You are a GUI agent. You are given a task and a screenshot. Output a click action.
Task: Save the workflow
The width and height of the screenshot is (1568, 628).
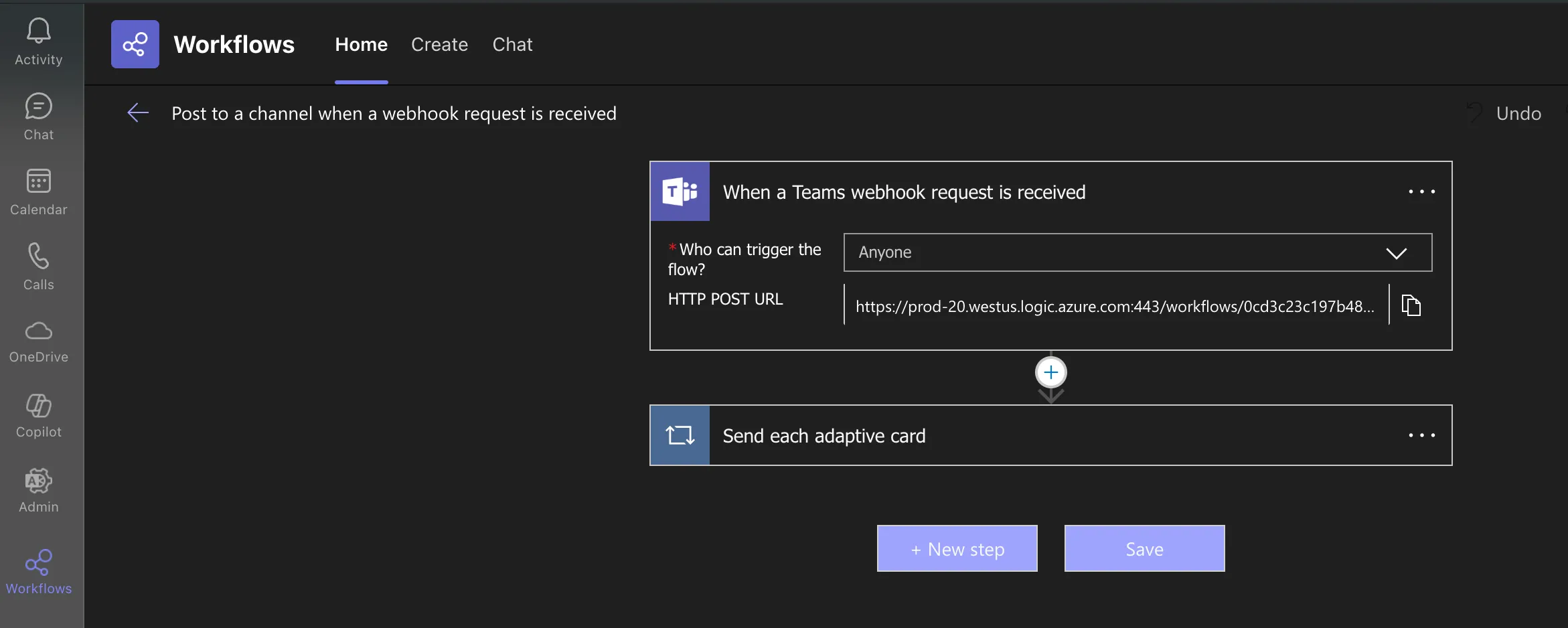1145,549
